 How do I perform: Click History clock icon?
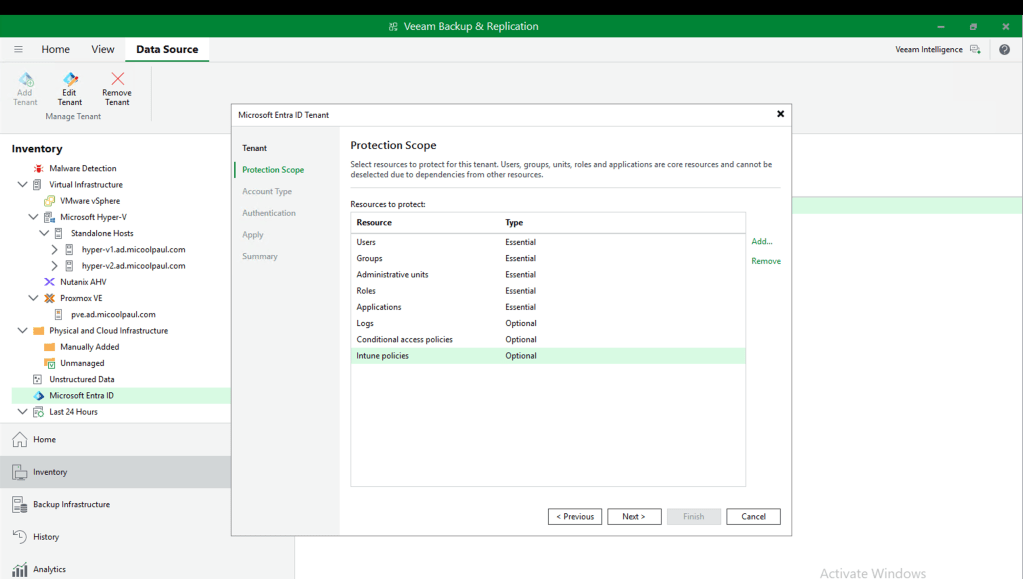(x=20, y=537)
